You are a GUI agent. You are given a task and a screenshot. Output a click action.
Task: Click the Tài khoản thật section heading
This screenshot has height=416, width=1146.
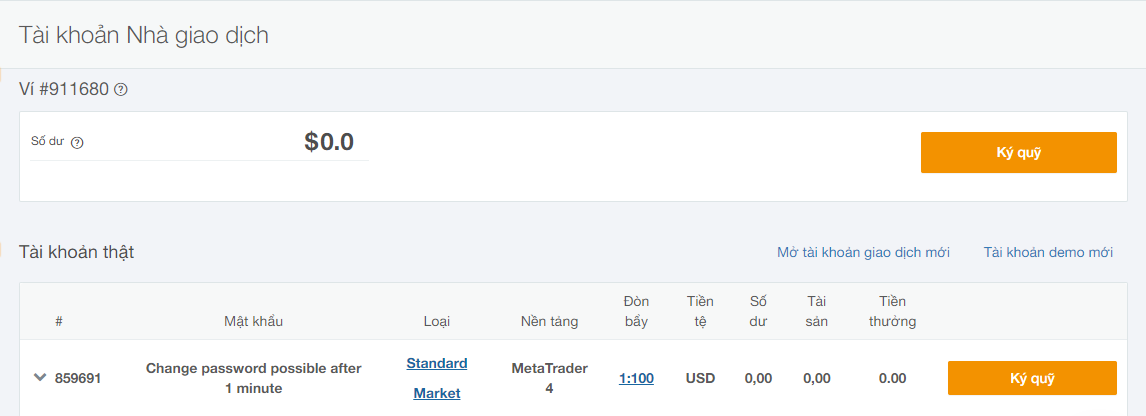pos(77,252)
